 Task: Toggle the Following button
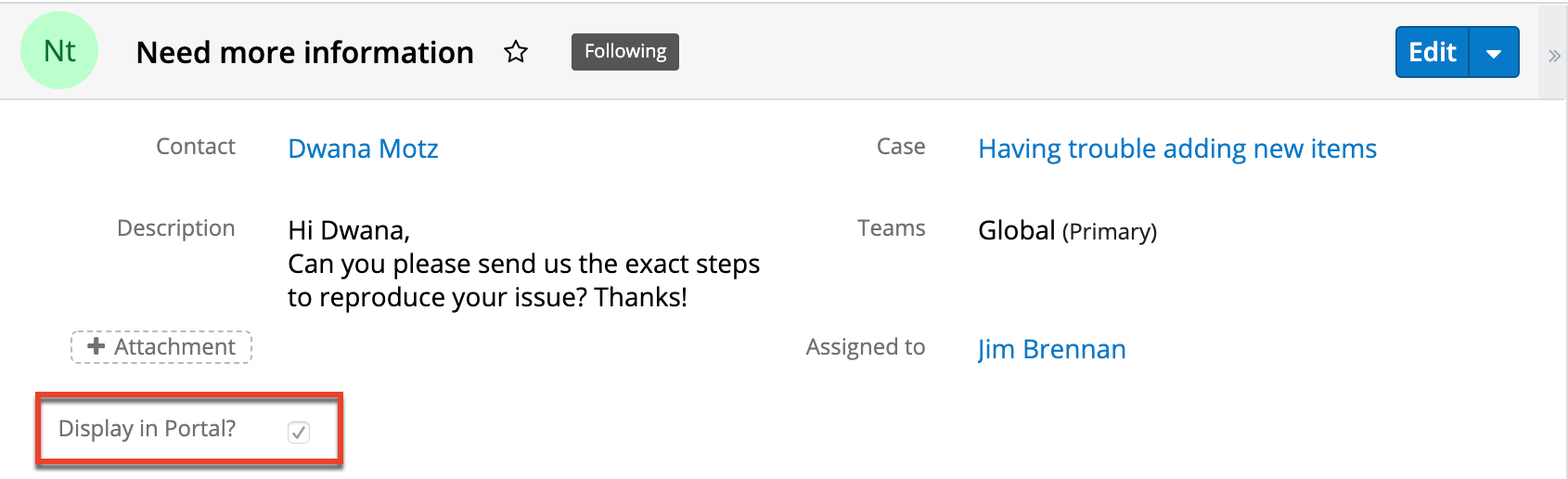click(x=624, y=52)
